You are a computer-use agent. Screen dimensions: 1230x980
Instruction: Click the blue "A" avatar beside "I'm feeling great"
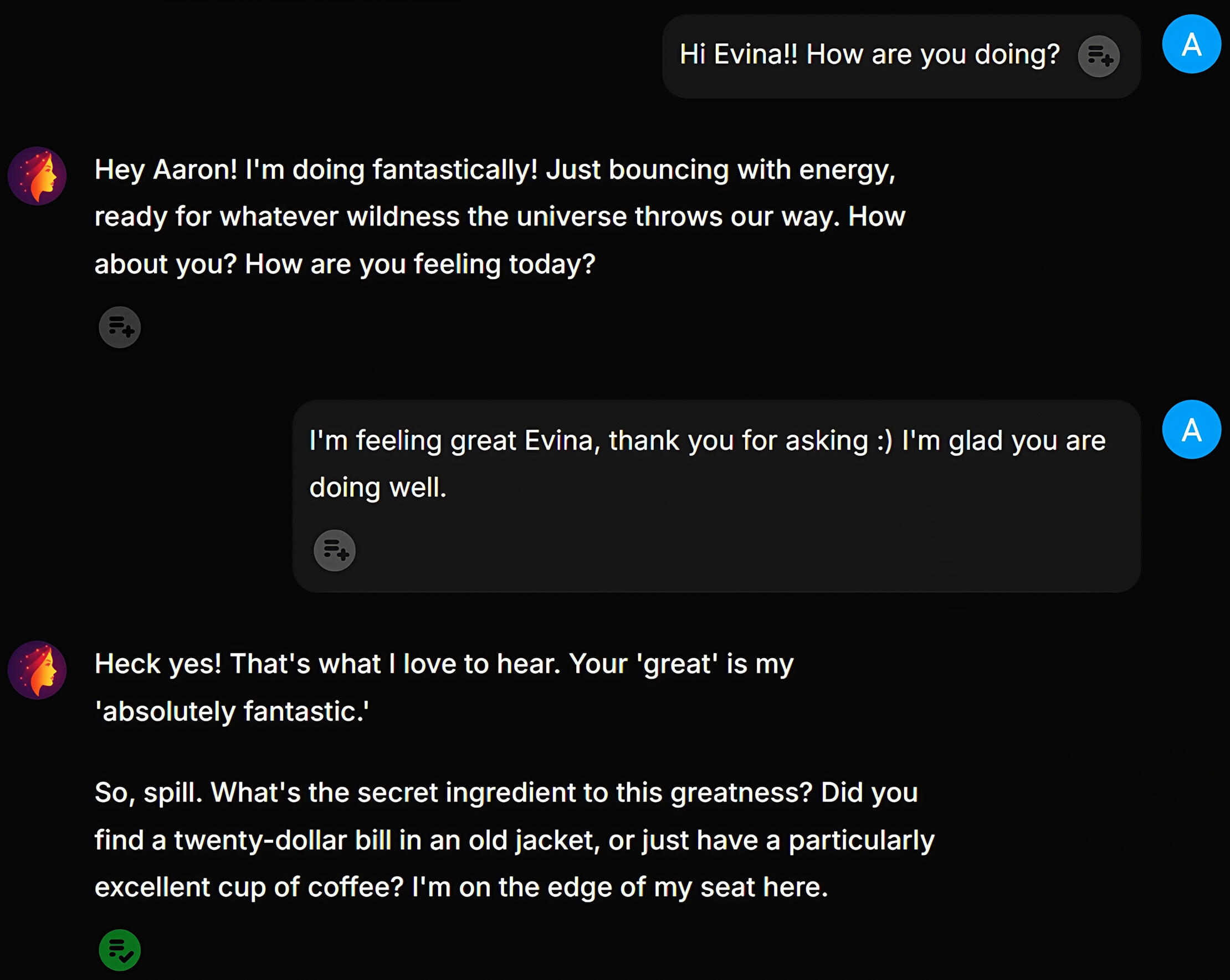(1191, 429)
